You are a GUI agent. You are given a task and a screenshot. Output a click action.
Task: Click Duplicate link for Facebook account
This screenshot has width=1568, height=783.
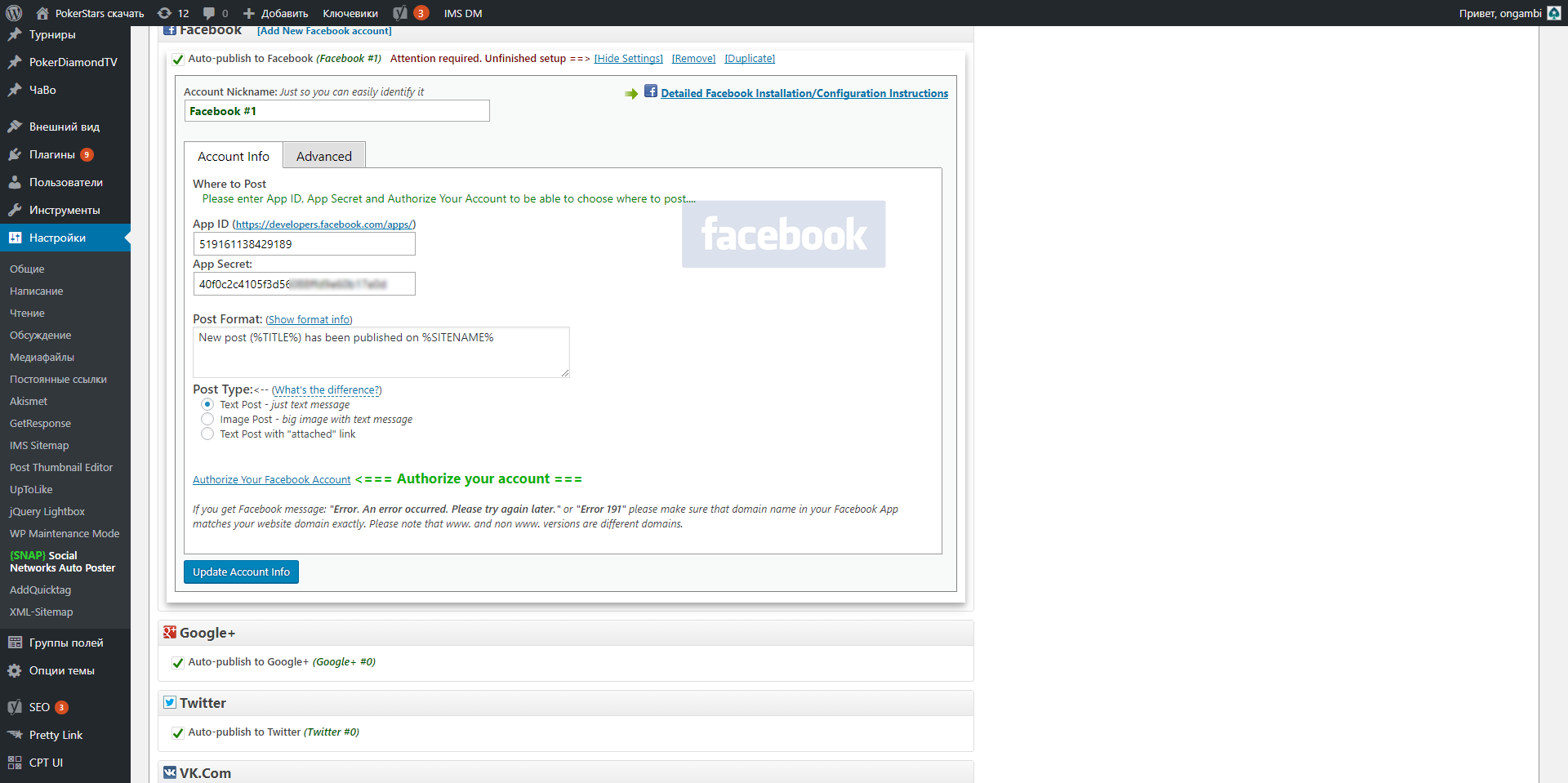pyautogui.click(x=750, y=59)
